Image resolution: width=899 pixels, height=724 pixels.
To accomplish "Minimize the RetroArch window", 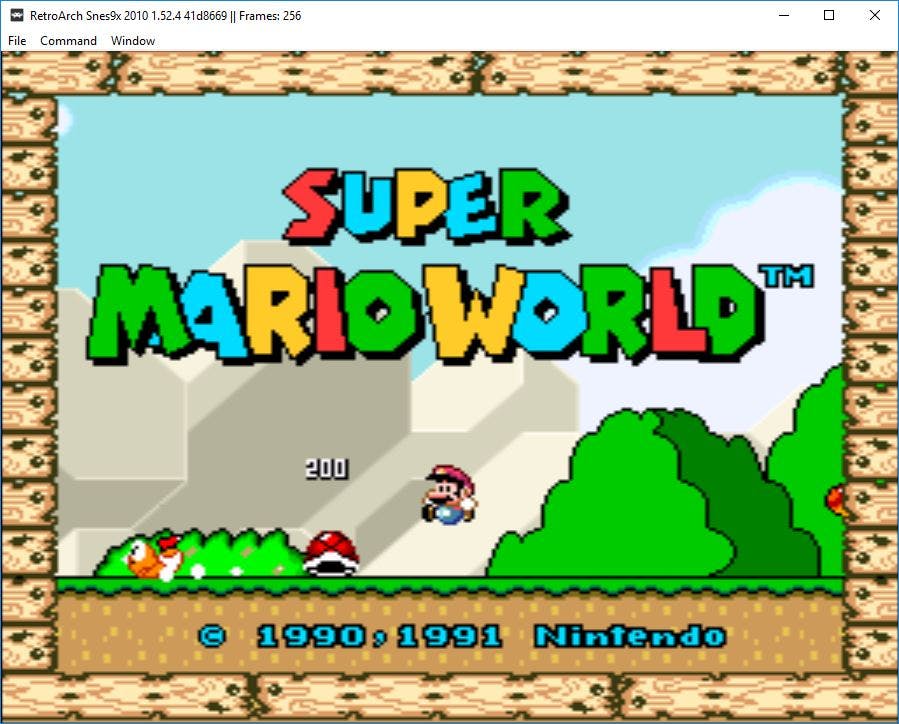I will (x=784, y=15).
